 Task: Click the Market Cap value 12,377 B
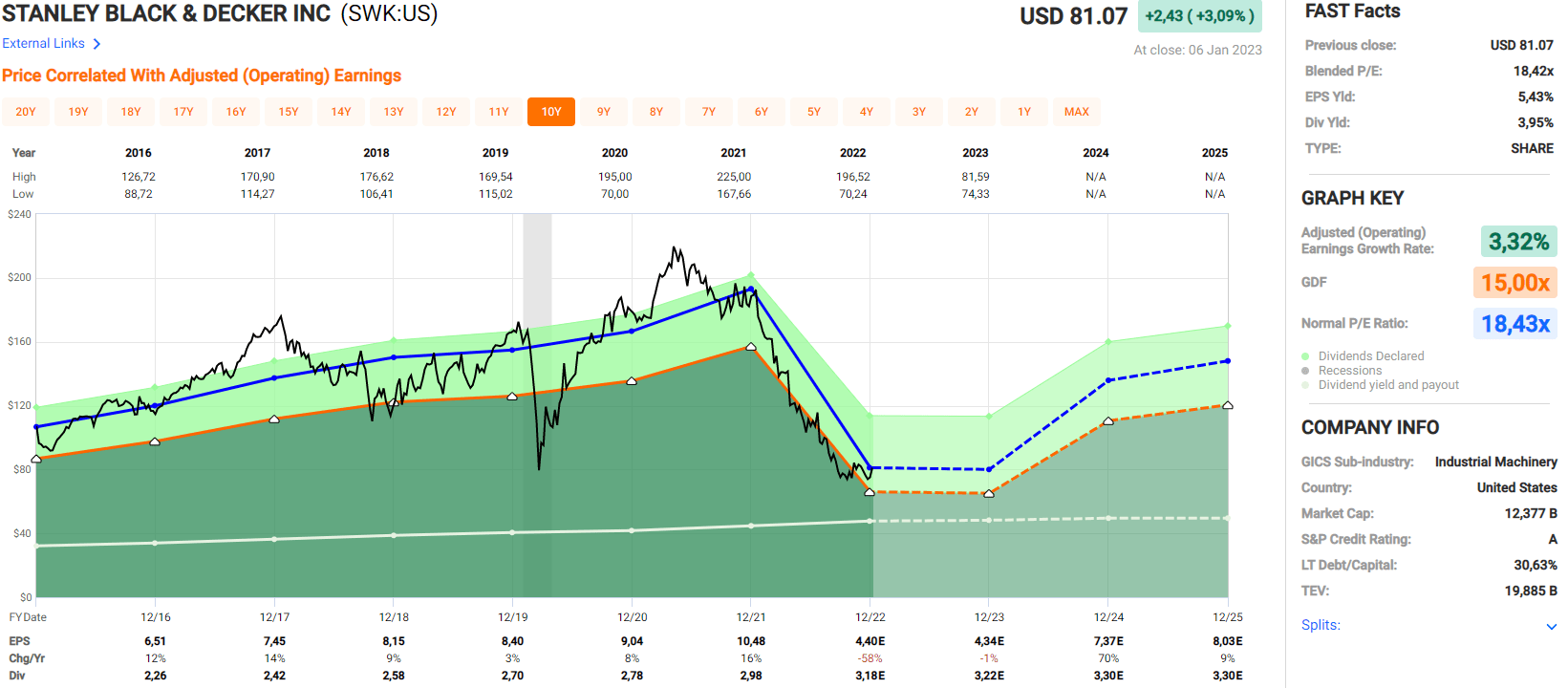pos(1531,513)
